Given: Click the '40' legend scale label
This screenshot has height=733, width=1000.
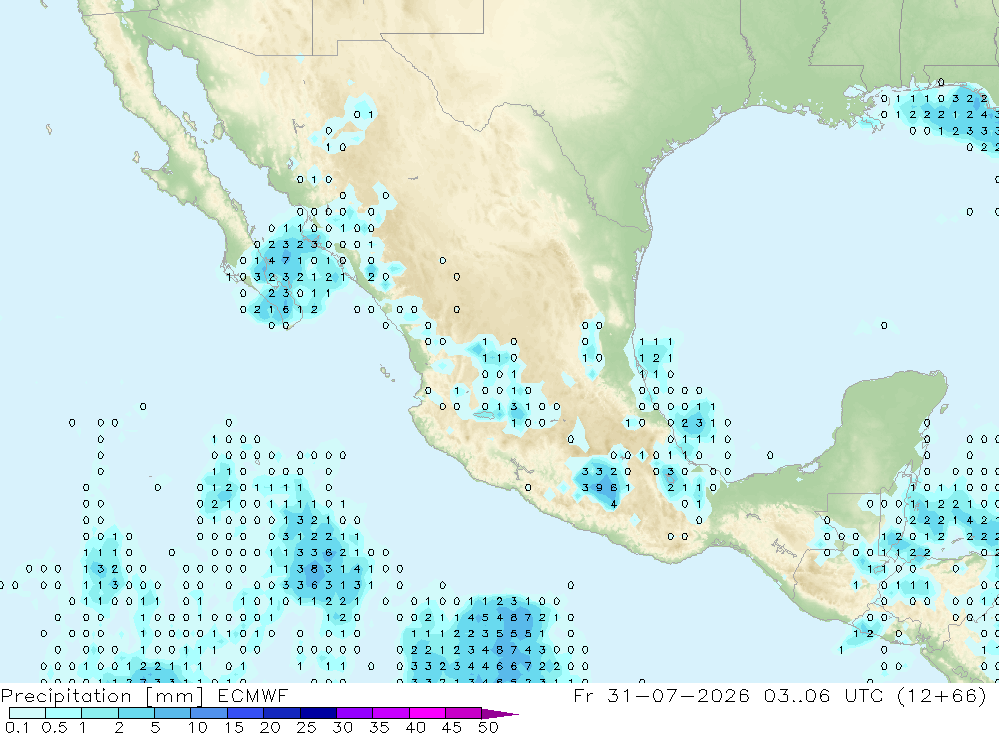Looking at the screenshot, I should pyautogui.click(x=415, y=727).
